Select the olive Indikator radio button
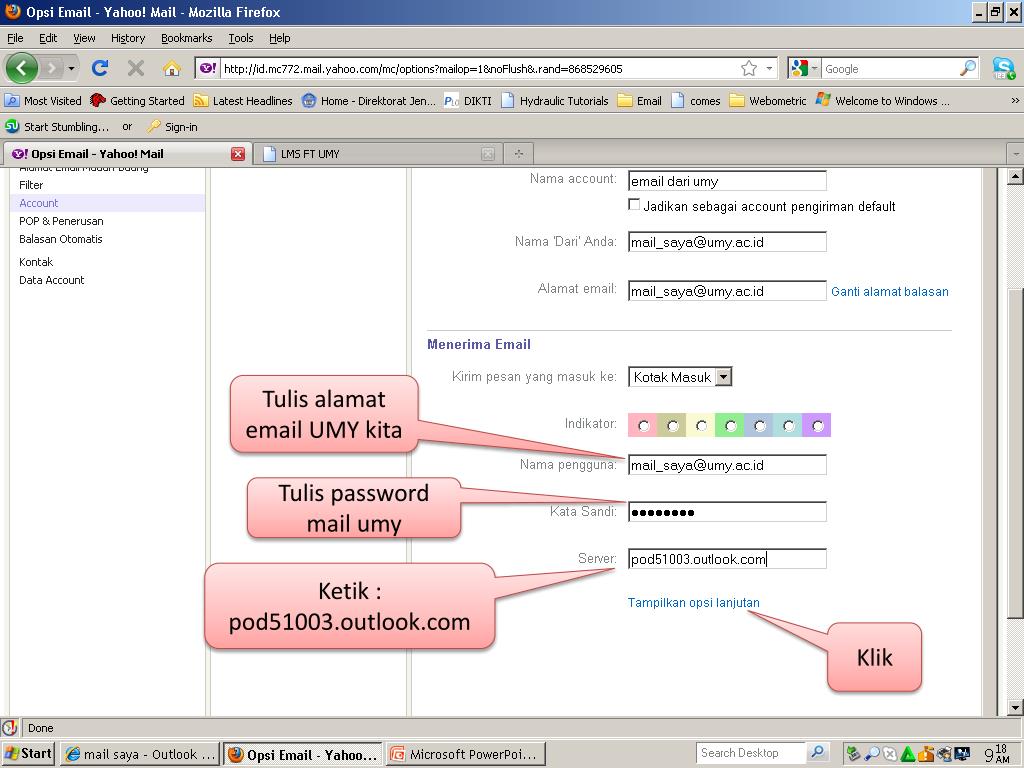The width and height of the screenshot is (1024, 768). coord(672,426)
